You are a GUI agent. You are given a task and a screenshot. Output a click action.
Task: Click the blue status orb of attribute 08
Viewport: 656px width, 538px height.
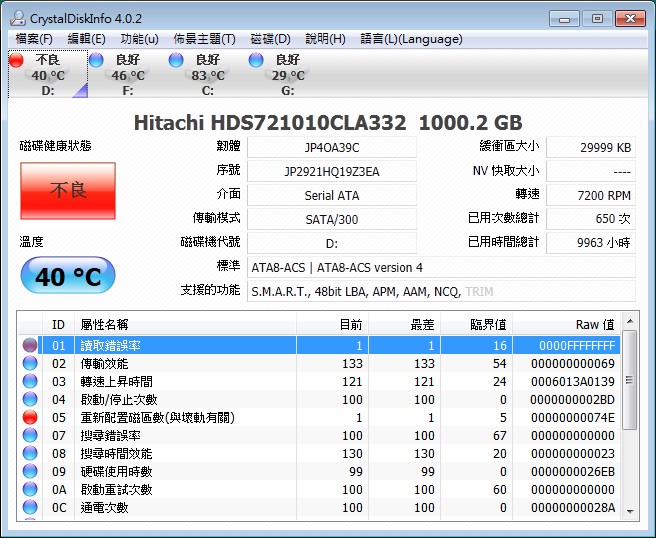pos(30,453)
